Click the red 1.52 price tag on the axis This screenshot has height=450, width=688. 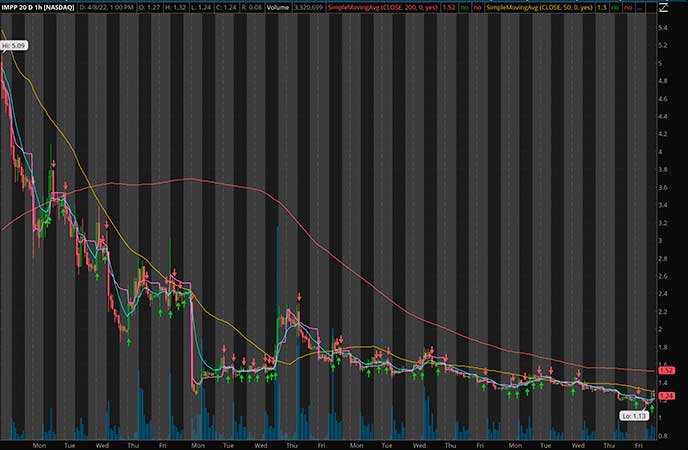[667, 370]
